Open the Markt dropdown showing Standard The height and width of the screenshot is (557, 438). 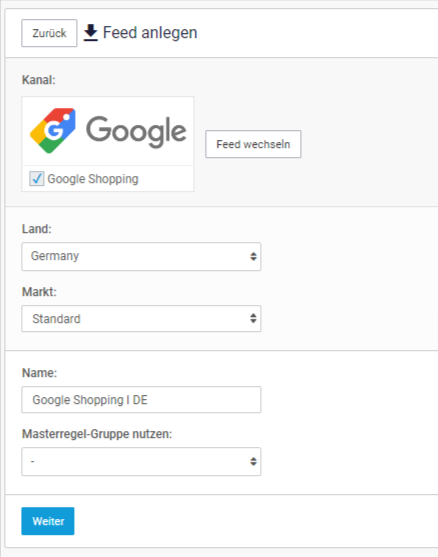141,318
